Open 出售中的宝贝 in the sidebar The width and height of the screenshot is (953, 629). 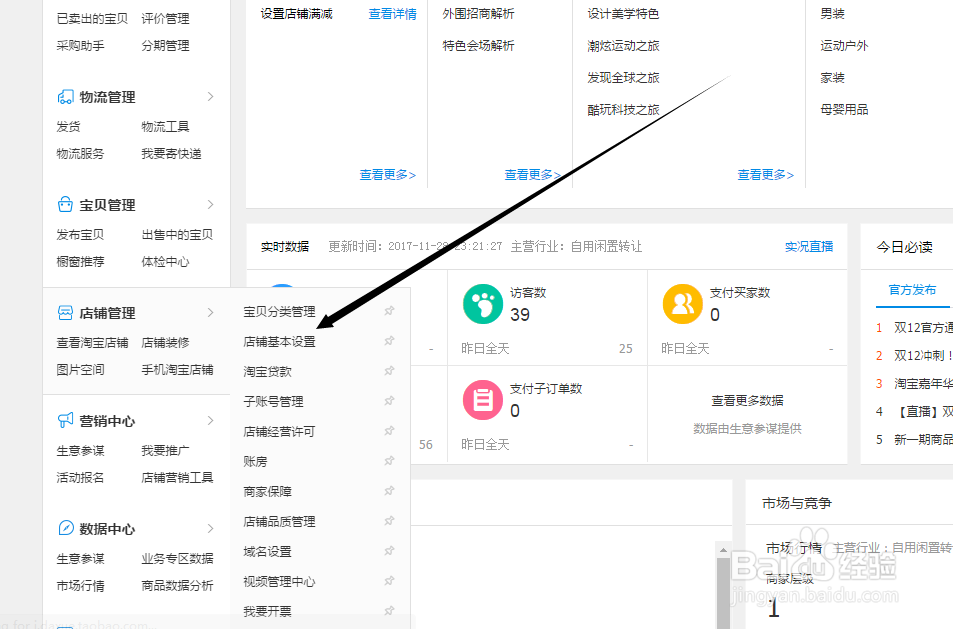[x=177, y=235]
